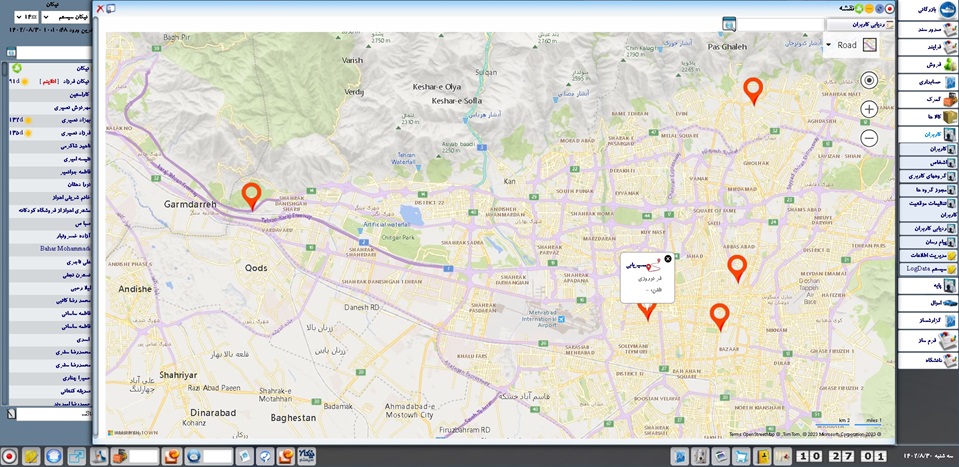This screenshot has width=959, height=467.
Task: Close the marker info popup
Action: 668,259
